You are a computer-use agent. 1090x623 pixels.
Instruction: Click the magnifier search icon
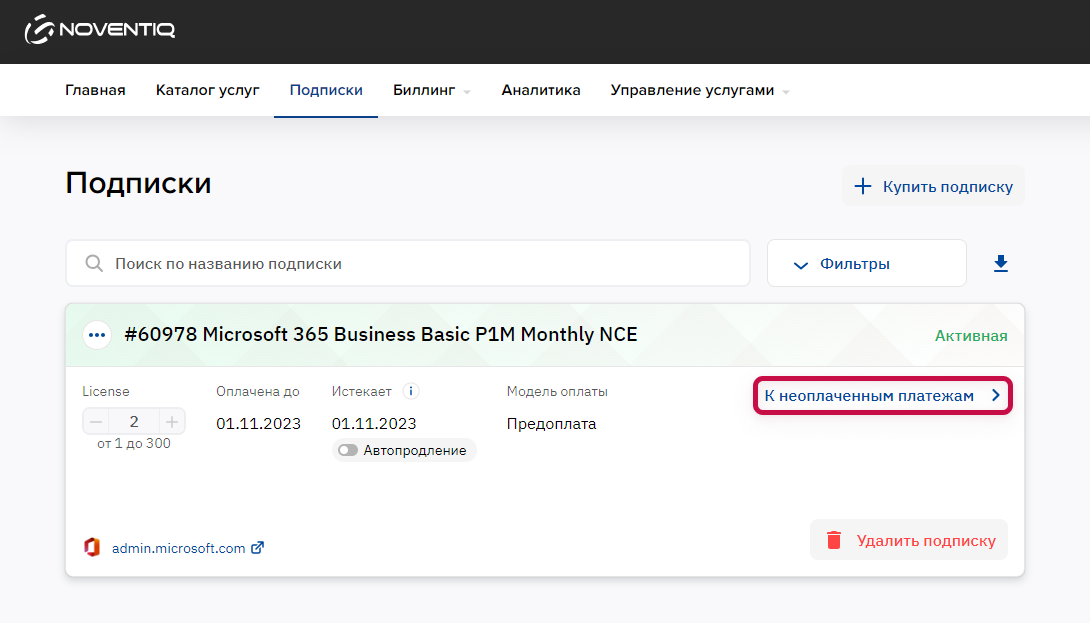pyautogui.click(x=94, y=264)
